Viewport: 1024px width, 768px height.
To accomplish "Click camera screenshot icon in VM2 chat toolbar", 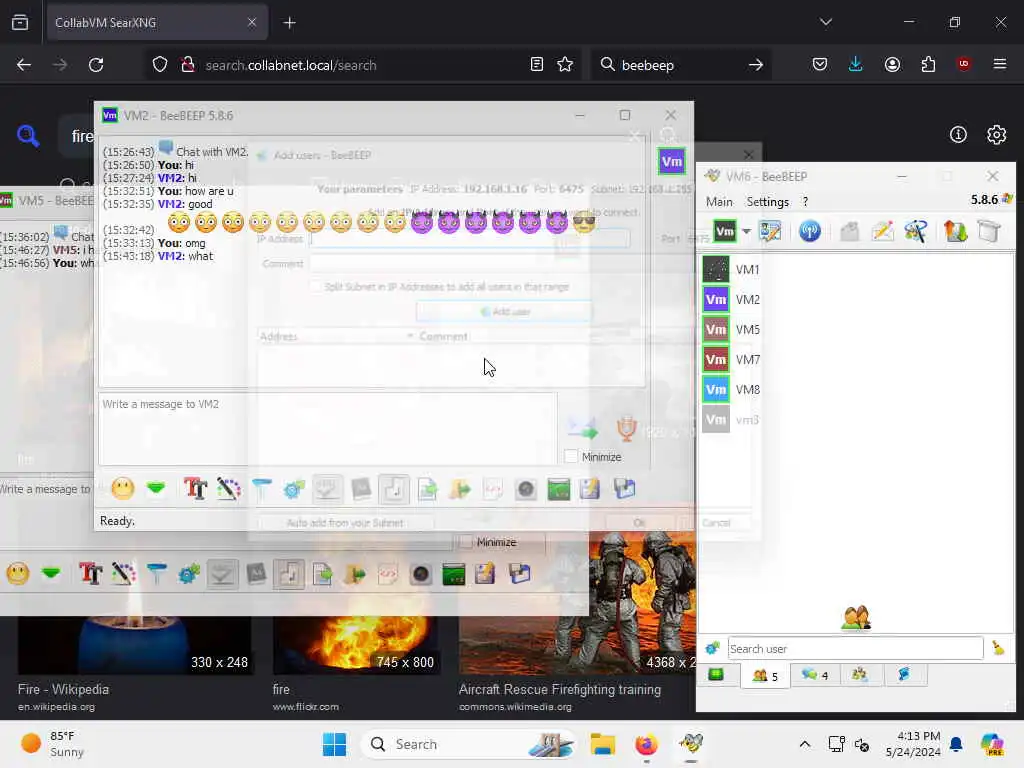I will (x=526, y=488).
